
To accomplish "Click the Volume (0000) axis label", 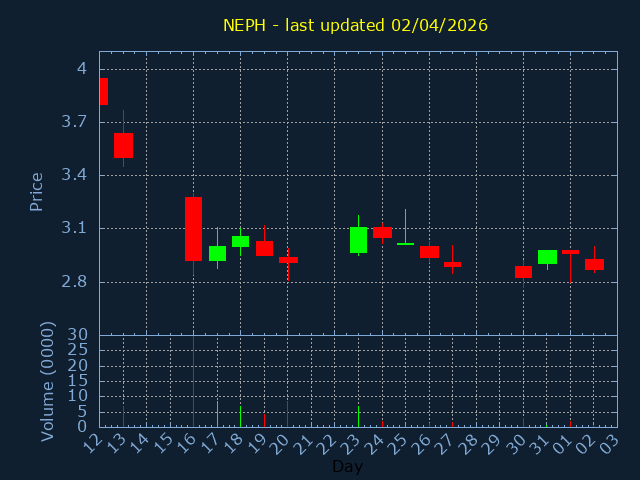I will (47, 381).
